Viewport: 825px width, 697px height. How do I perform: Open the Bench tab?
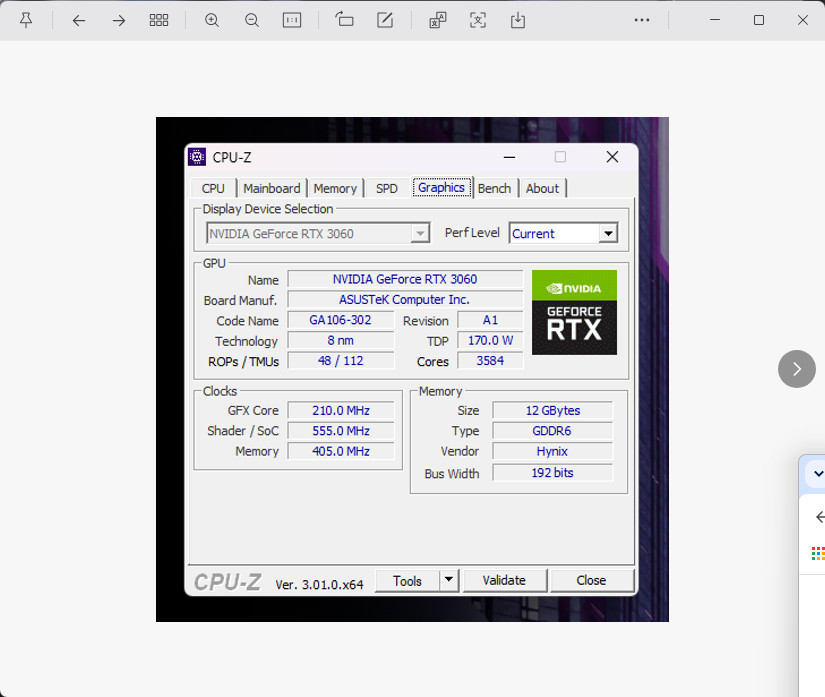[x=495, y=188]
